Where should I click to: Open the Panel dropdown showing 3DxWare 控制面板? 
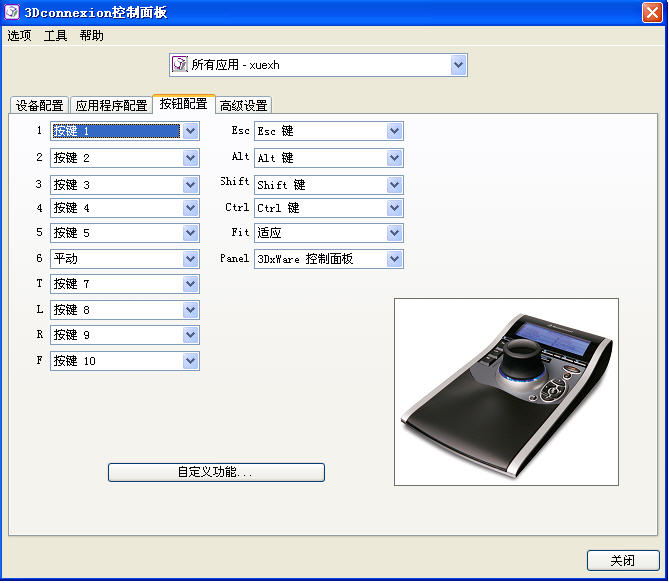coord(394,259)
